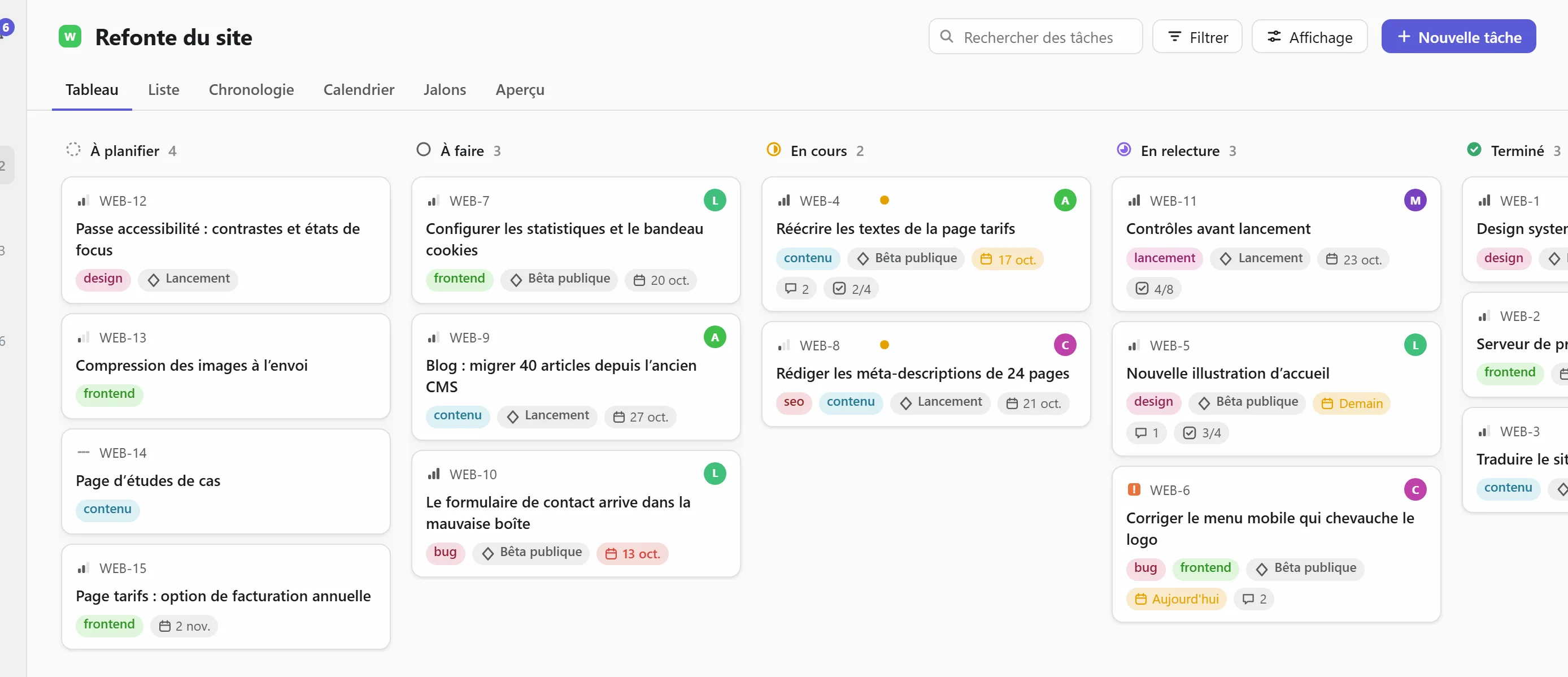Click the Lancement milestone chip on WEB-9
Viewport: 1568px width, 677px height.
547,416
